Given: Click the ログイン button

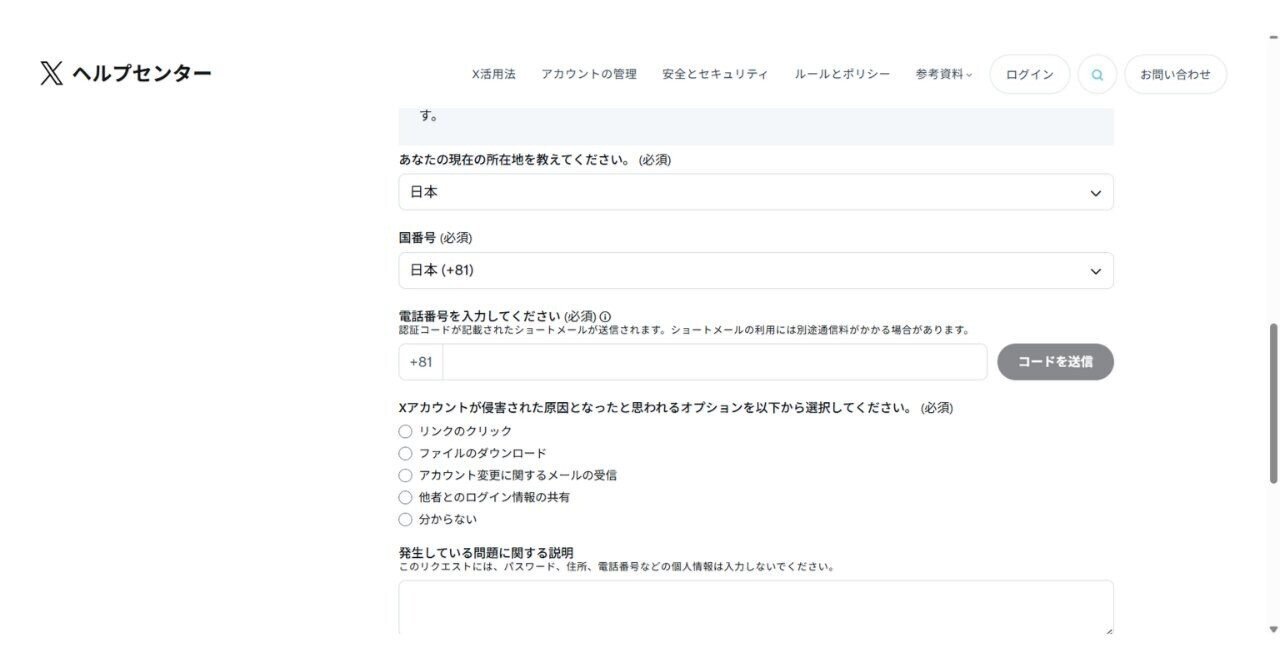Looking at the screenshot, I should point(1029,73).
